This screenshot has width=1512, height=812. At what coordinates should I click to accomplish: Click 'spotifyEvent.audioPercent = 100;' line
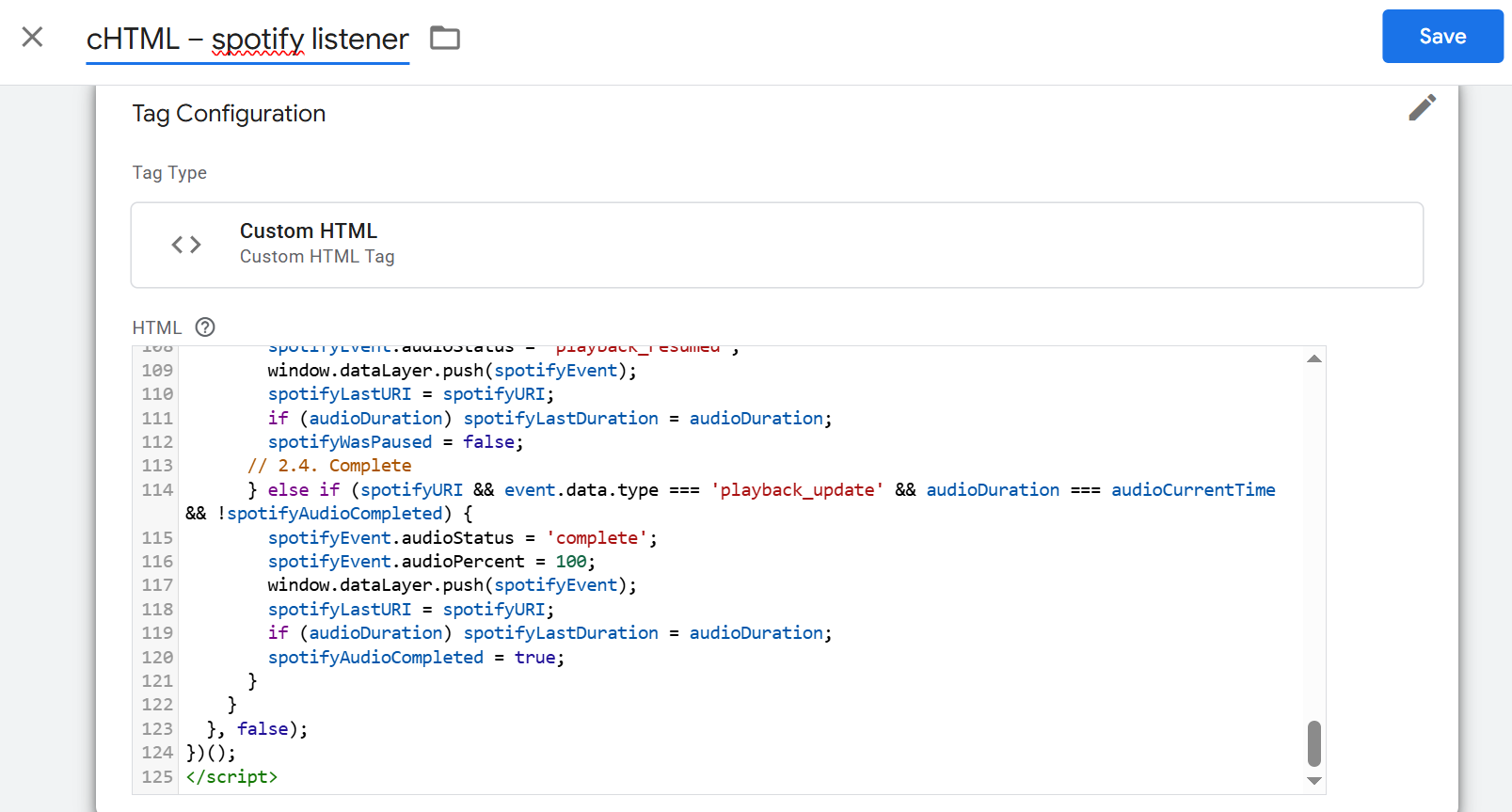pos(431,561)
